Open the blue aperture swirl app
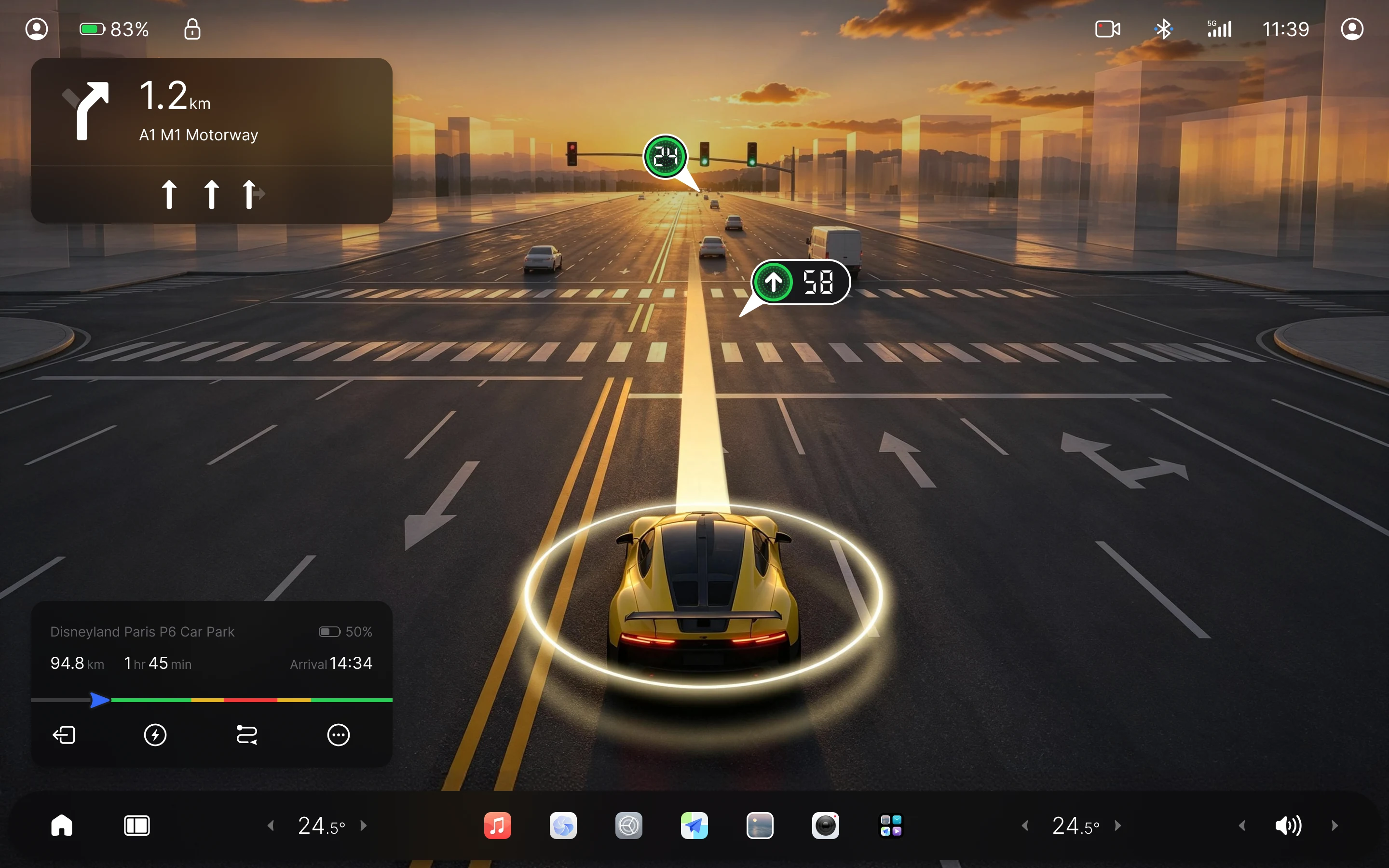 point(563,826)
